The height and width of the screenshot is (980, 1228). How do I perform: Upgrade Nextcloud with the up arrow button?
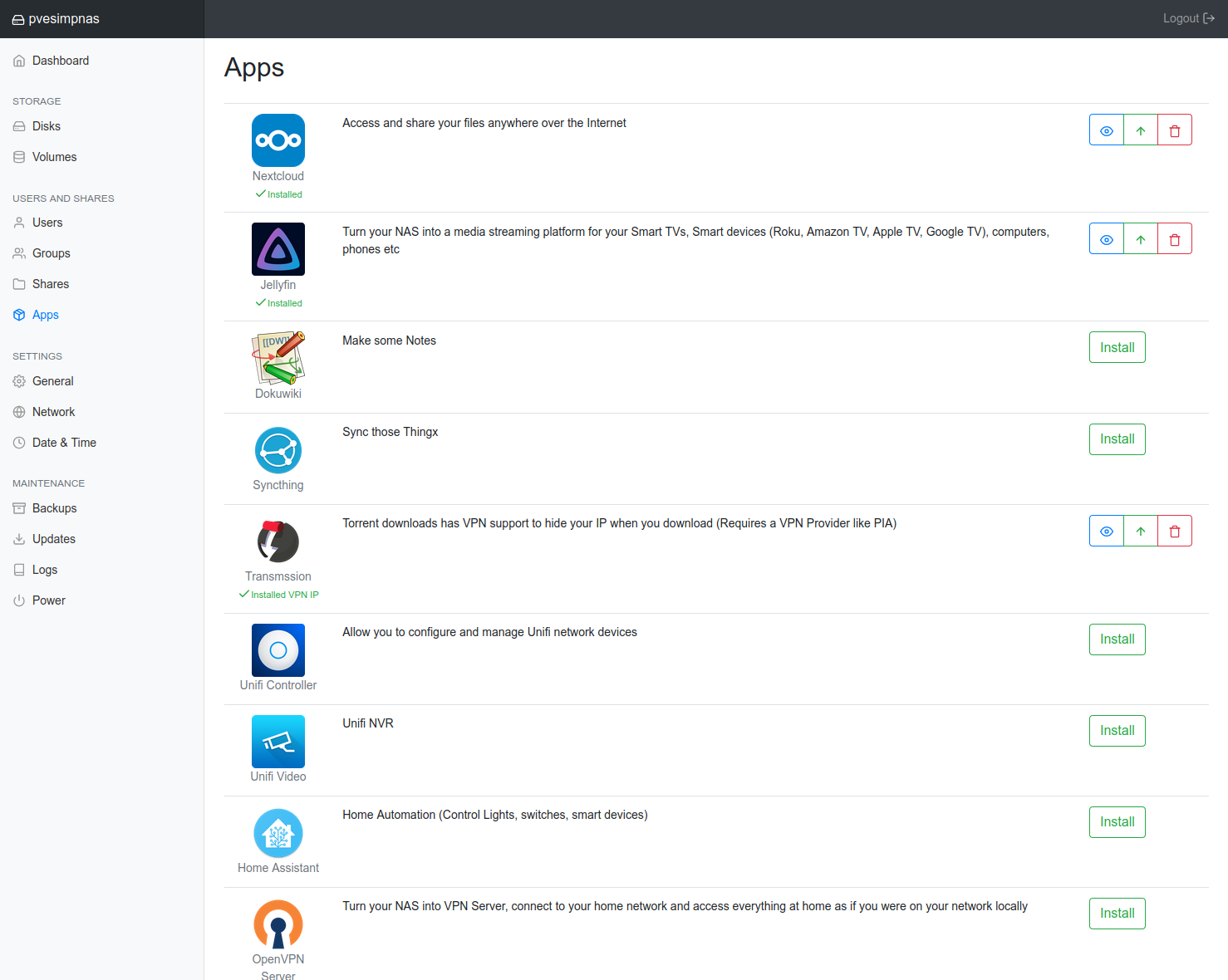(x=1140, y=130)
